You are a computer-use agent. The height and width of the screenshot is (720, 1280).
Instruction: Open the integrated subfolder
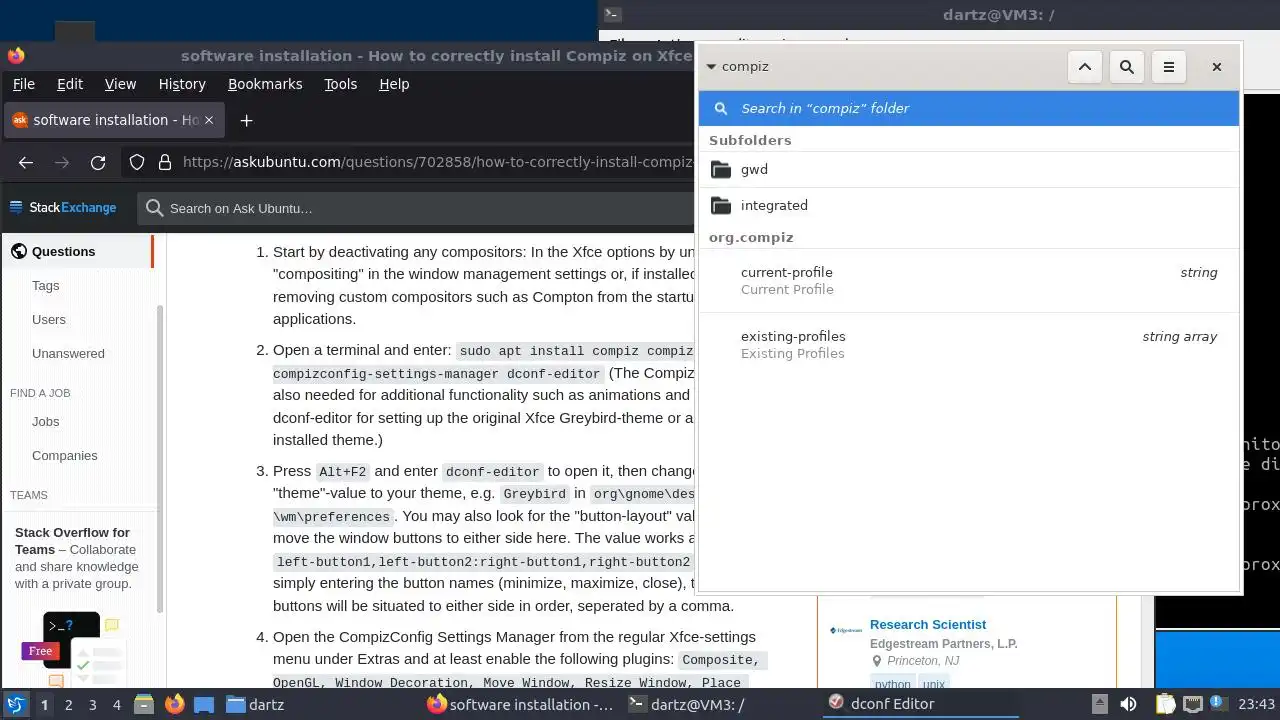point(969,206)
